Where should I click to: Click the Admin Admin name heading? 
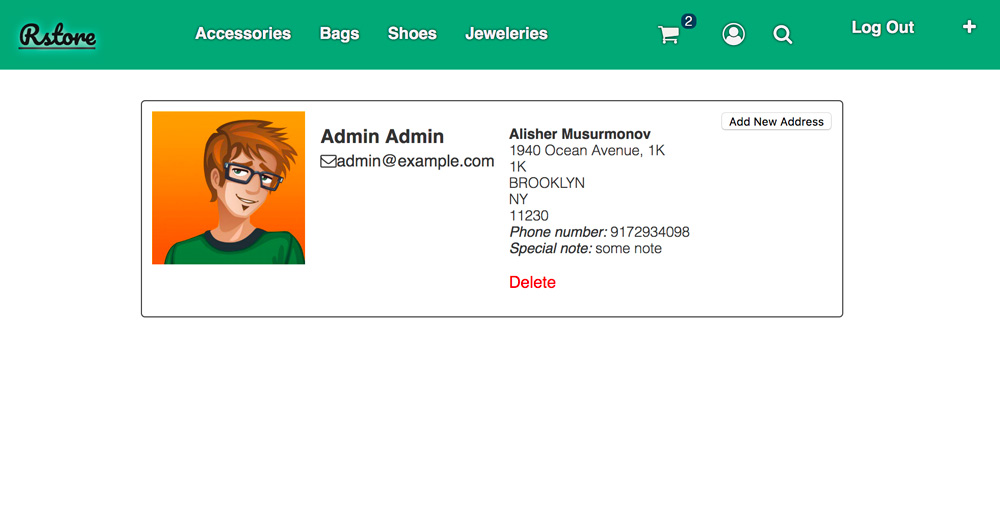382,137
